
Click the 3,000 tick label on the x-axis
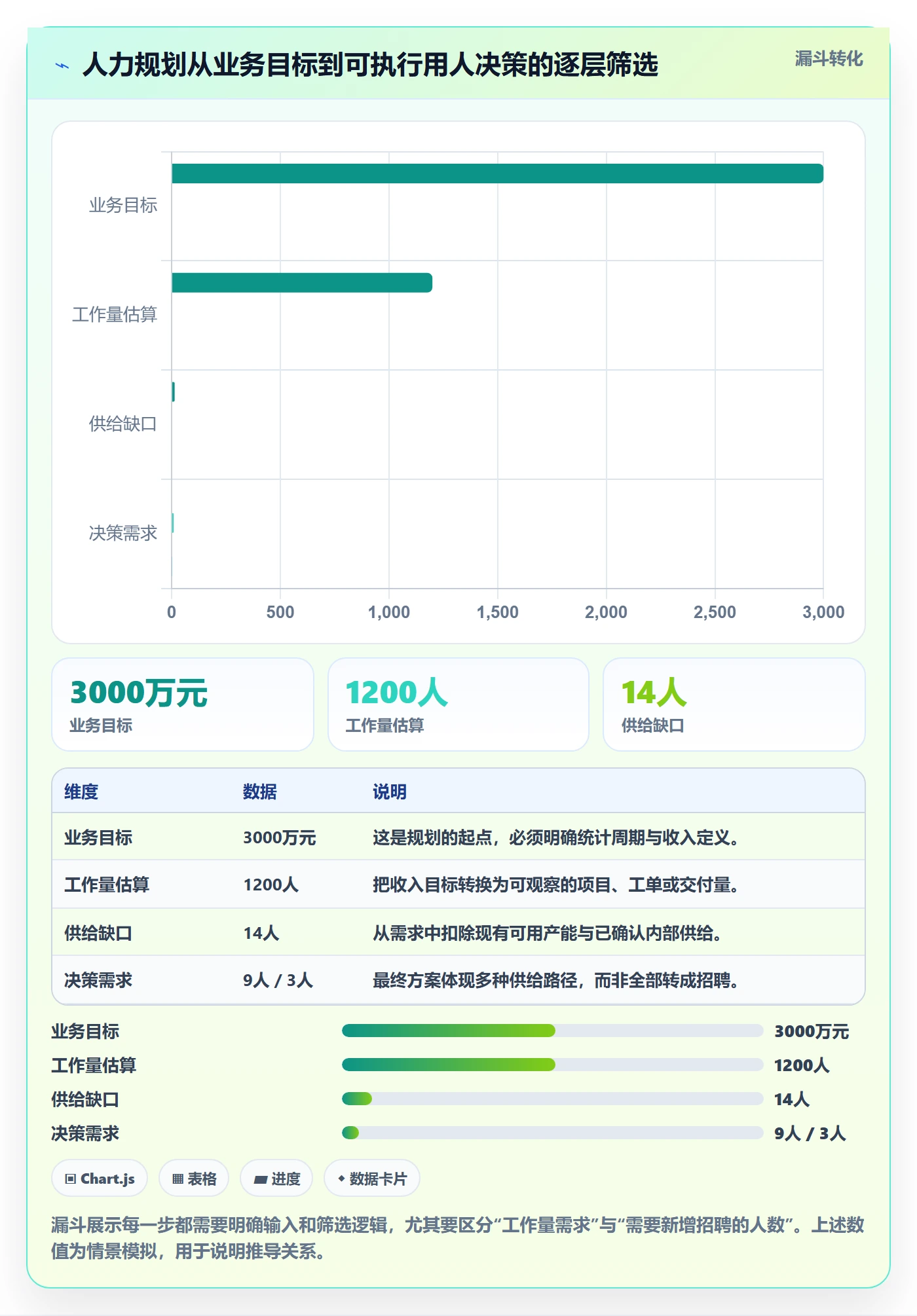823,612
